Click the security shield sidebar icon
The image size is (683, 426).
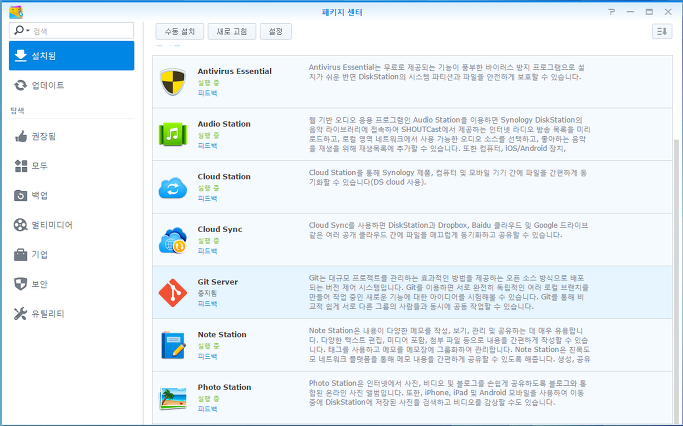pyautogui.click(x=20, y=284)
